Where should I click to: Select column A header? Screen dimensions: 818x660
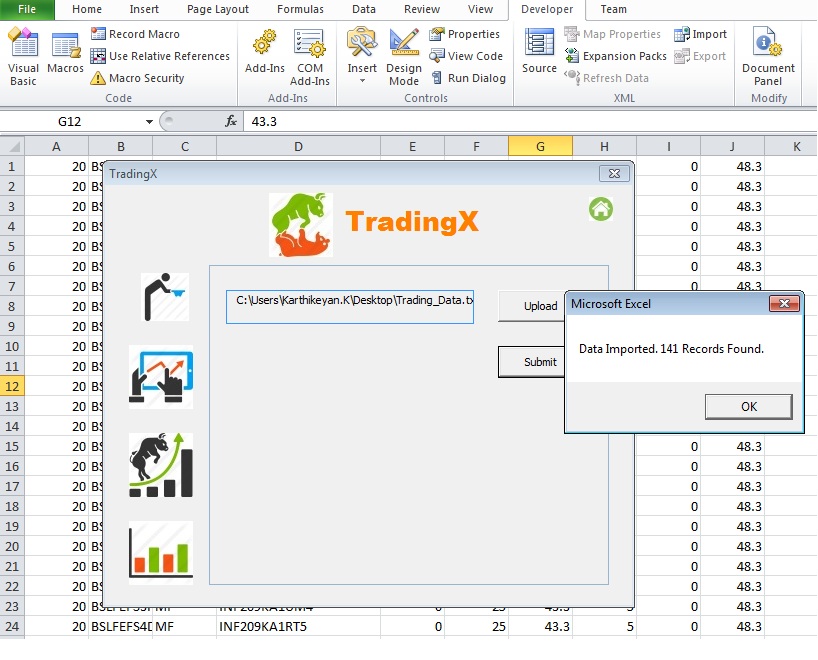click(x=56, y=147)
